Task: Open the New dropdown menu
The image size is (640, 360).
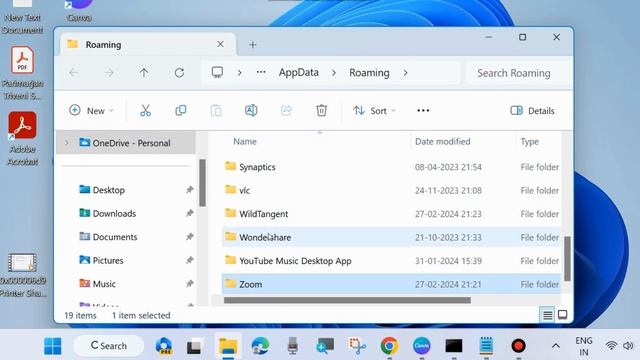Action: [x=91, y=111]
